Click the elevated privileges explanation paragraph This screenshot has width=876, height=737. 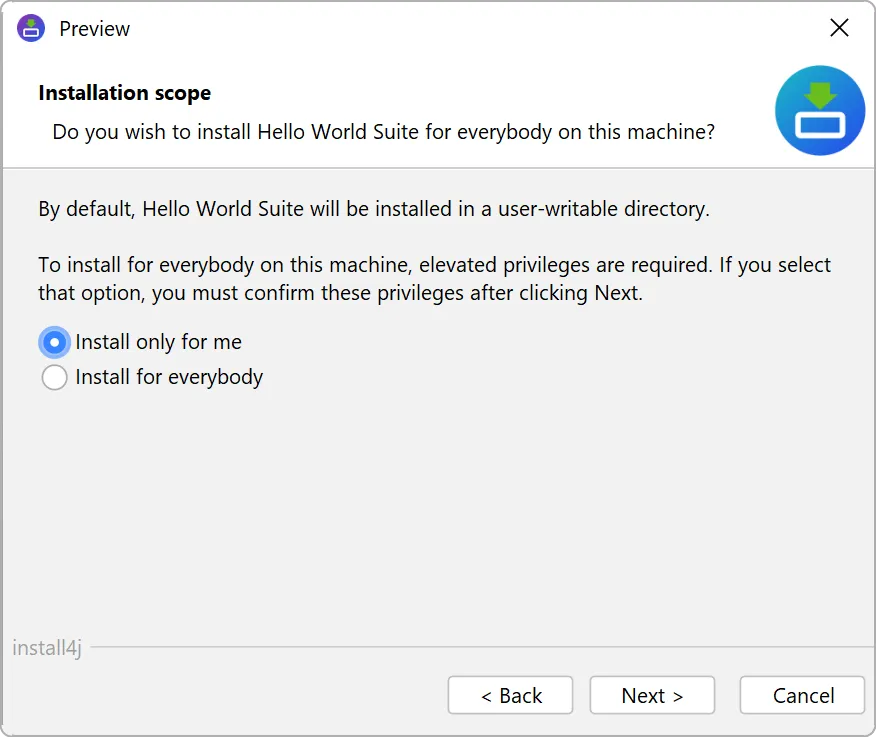[x=434, y=279]
